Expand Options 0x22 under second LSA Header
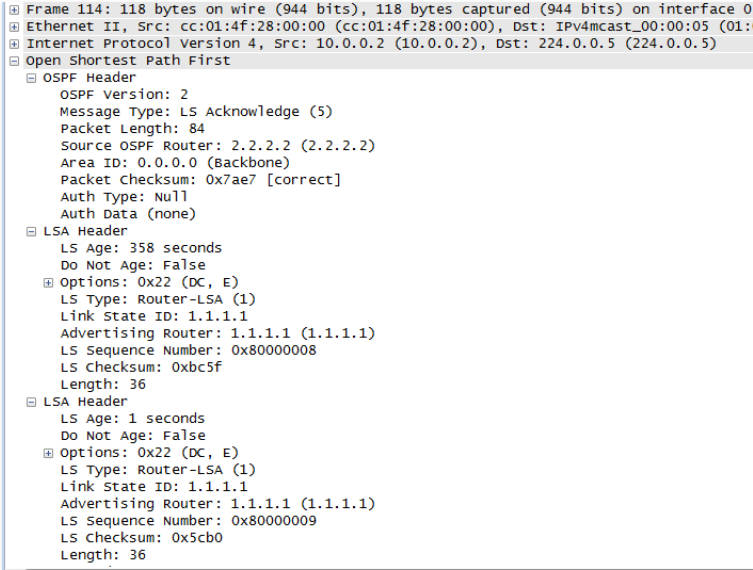The image size is (753, 570). tap(48, 453)
